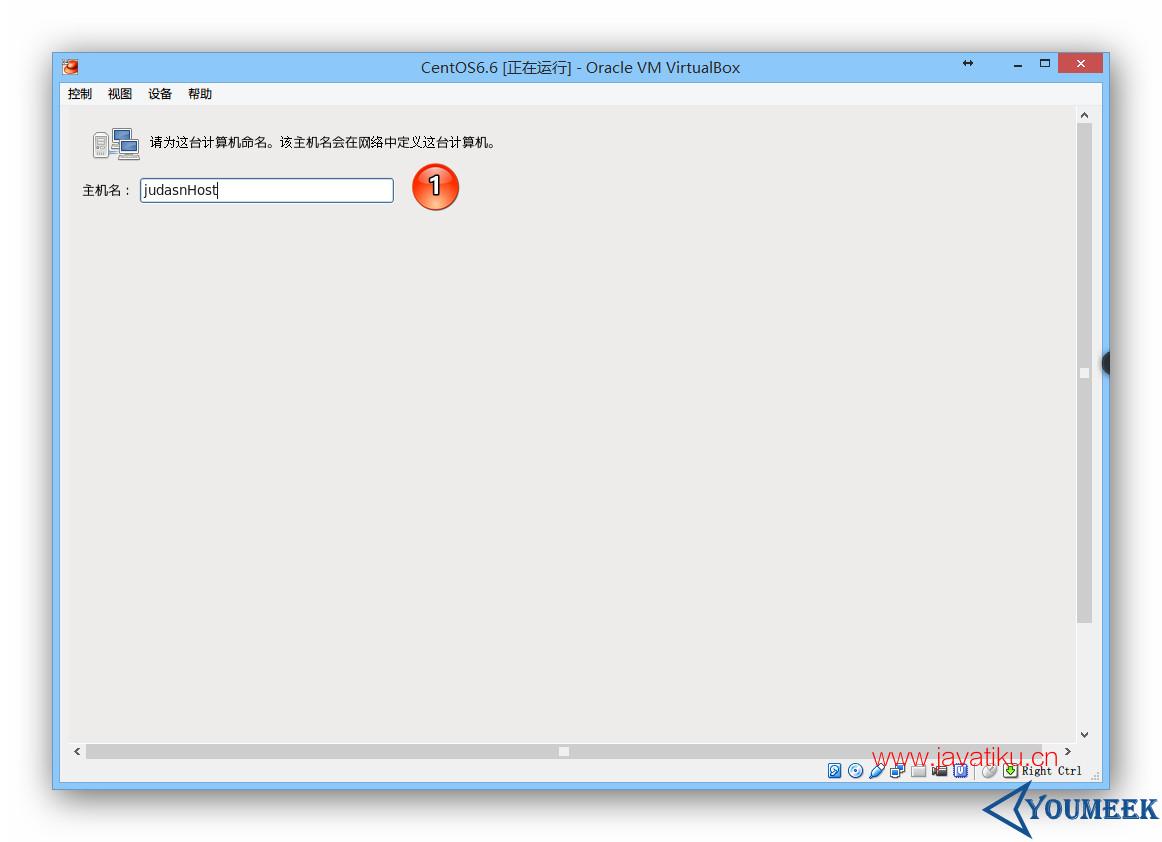Click the optical disc status icon
This screenshot has height=842, width=1162.
pos(855,771)
